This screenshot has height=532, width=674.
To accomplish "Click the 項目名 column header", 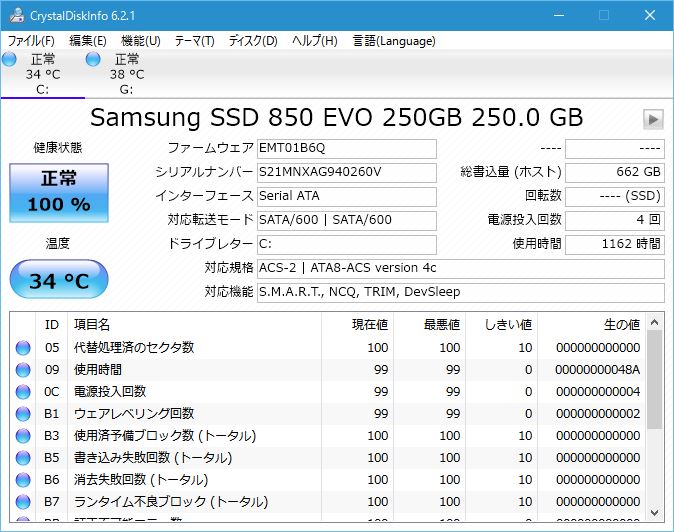I will coord(194,324).
